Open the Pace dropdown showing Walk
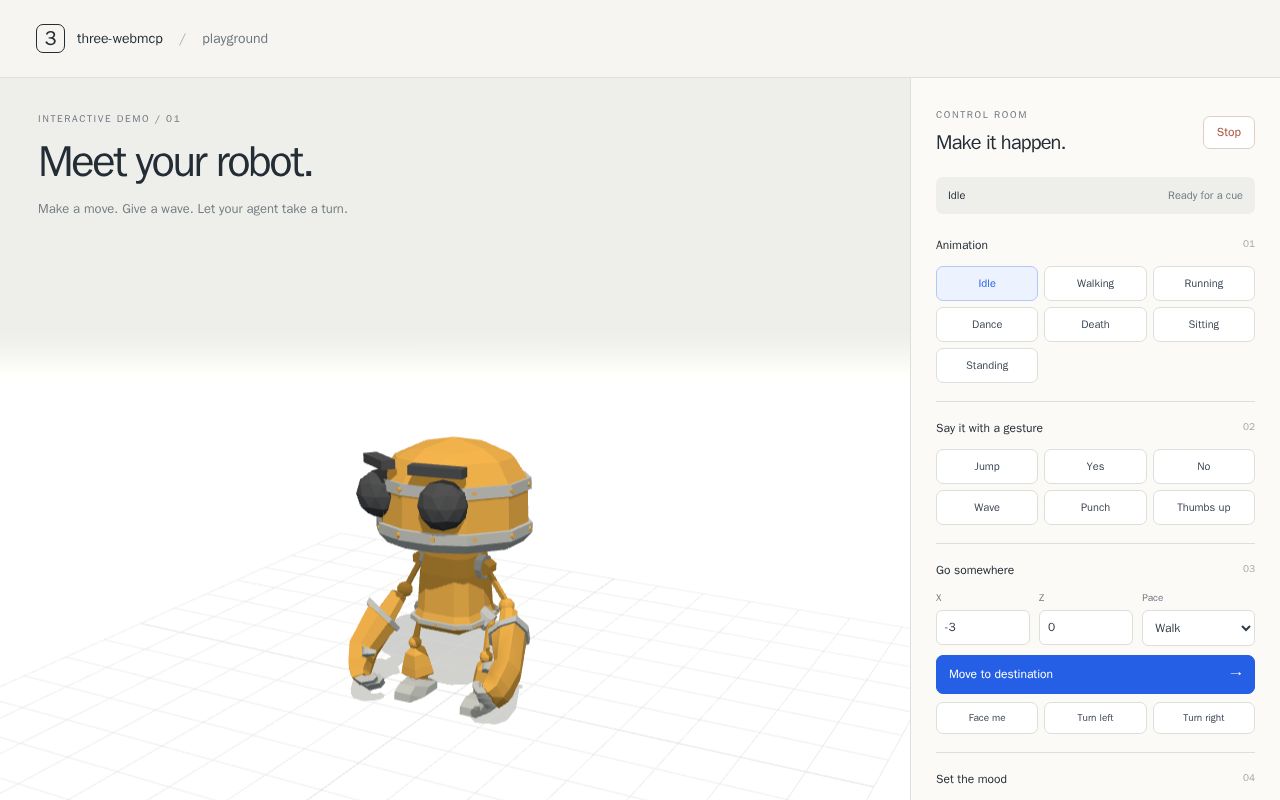Screen dimensions: 1280x800 pyautogui.click(x=1198, y=628)
